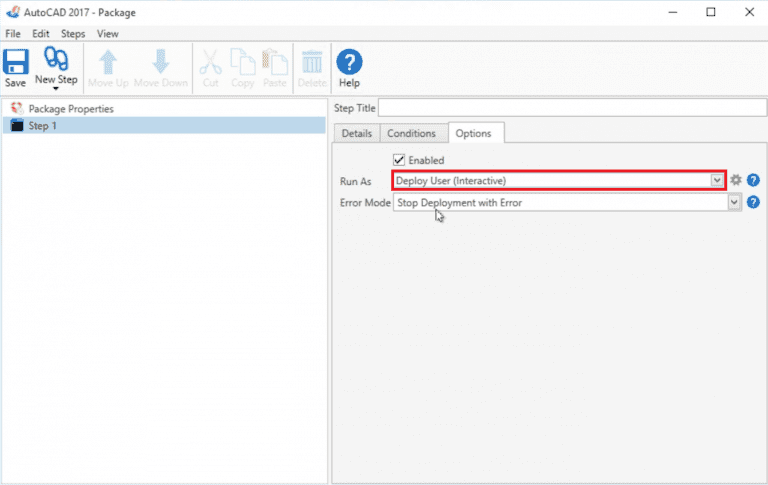Open the Steps menu
The image size is (768, 485).
[73, 34]
